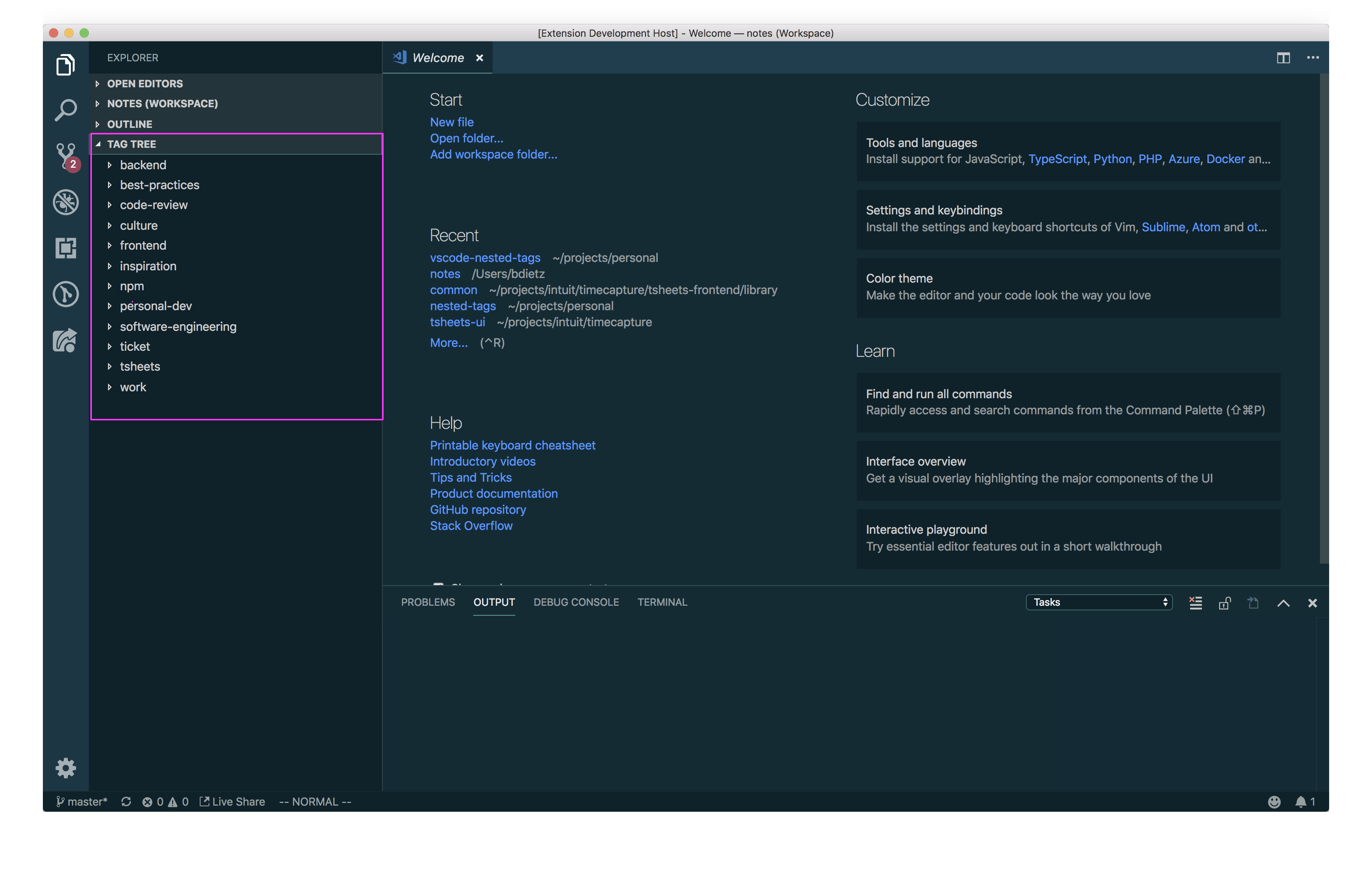The image size is (1372, 873).
Task: Open the Explorer view in activity bar
Action: coord(65,65)
